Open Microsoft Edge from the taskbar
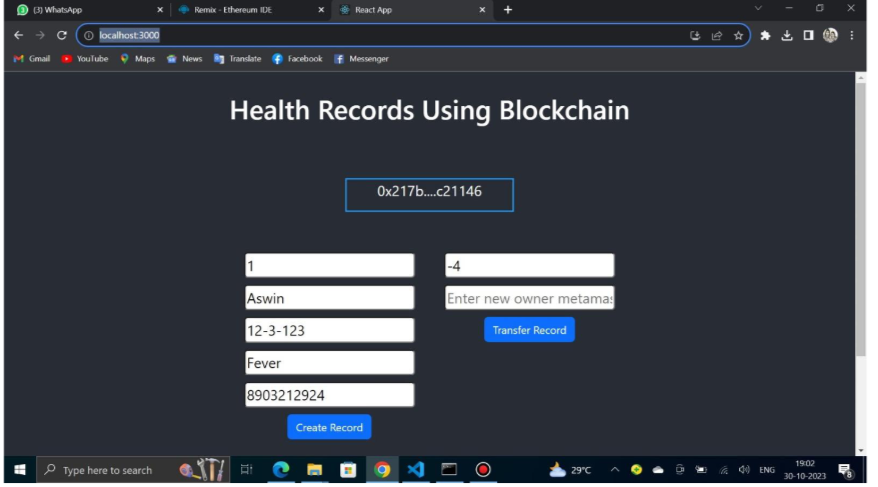Viewport: 878px width, 487px height. tap(281, 469)
